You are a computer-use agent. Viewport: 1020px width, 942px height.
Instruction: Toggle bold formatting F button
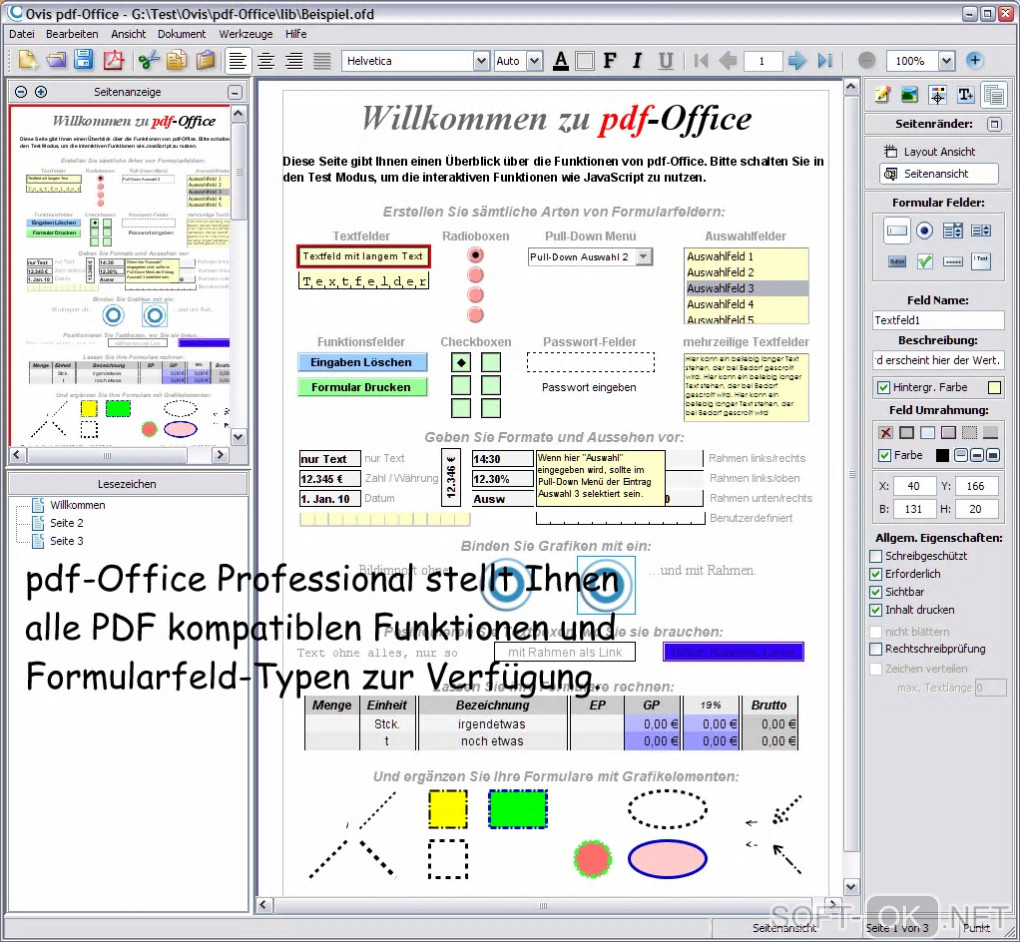point(610,61)
